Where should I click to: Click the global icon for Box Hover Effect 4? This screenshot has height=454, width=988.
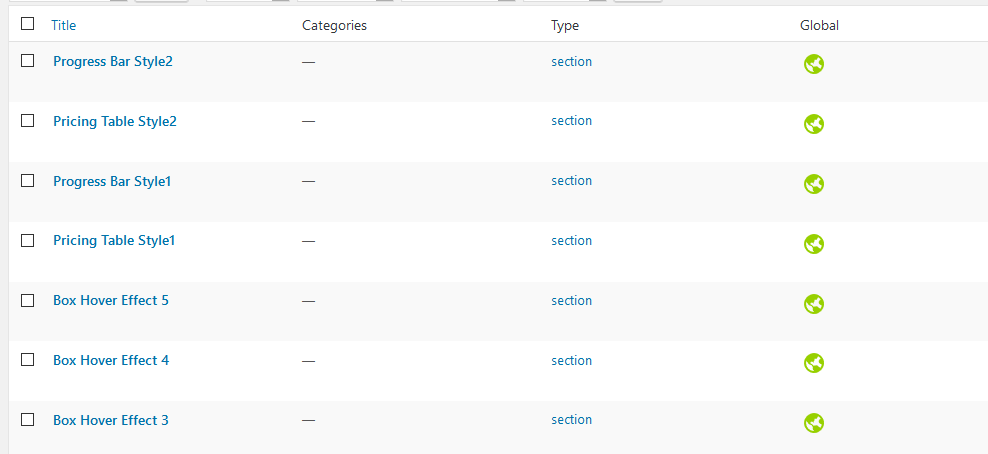813,363
